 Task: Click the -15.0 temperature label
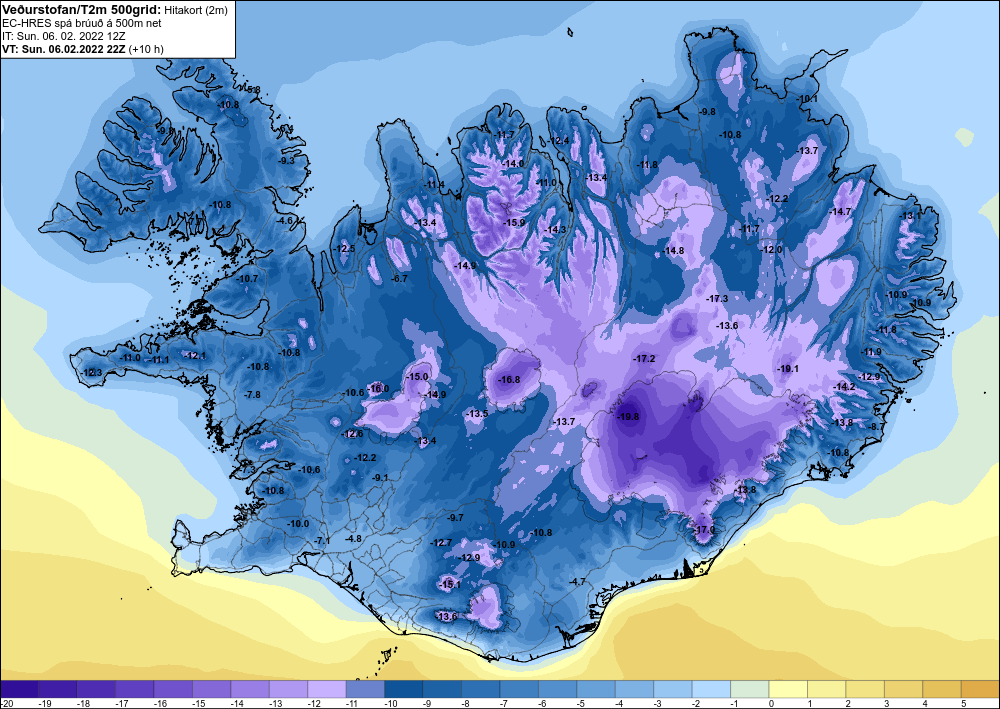coord(418,377)
